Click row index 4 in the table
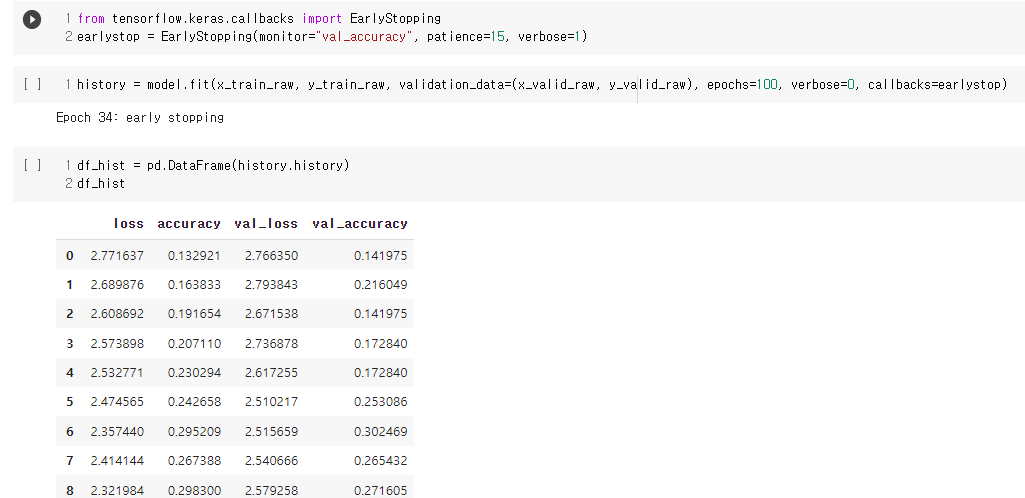This screenshot has width=1025, height=498. click(x=70, y=373)
